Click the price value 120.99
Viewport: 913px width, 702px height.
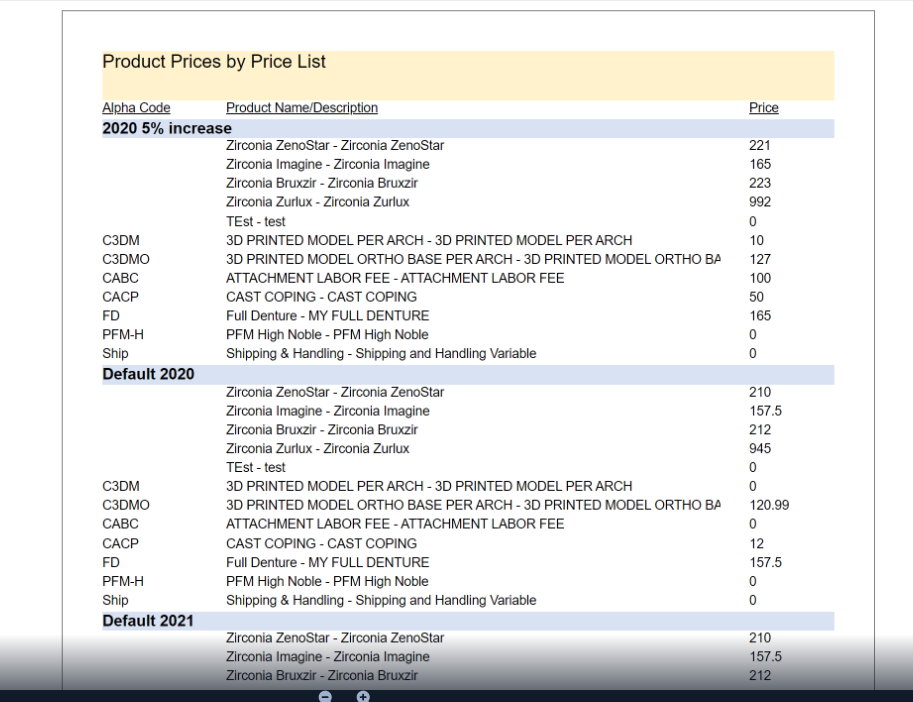769,505
